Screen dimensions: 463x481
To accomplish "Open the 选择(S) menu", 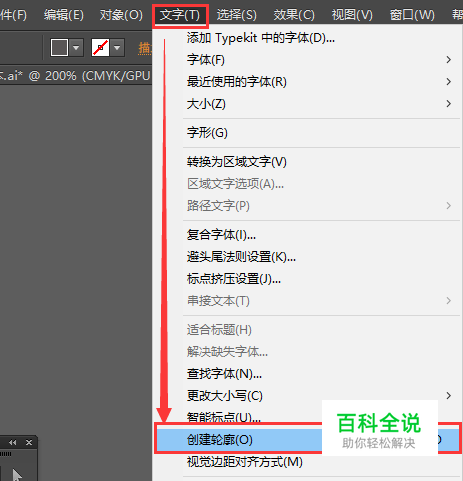I will 237,15.
